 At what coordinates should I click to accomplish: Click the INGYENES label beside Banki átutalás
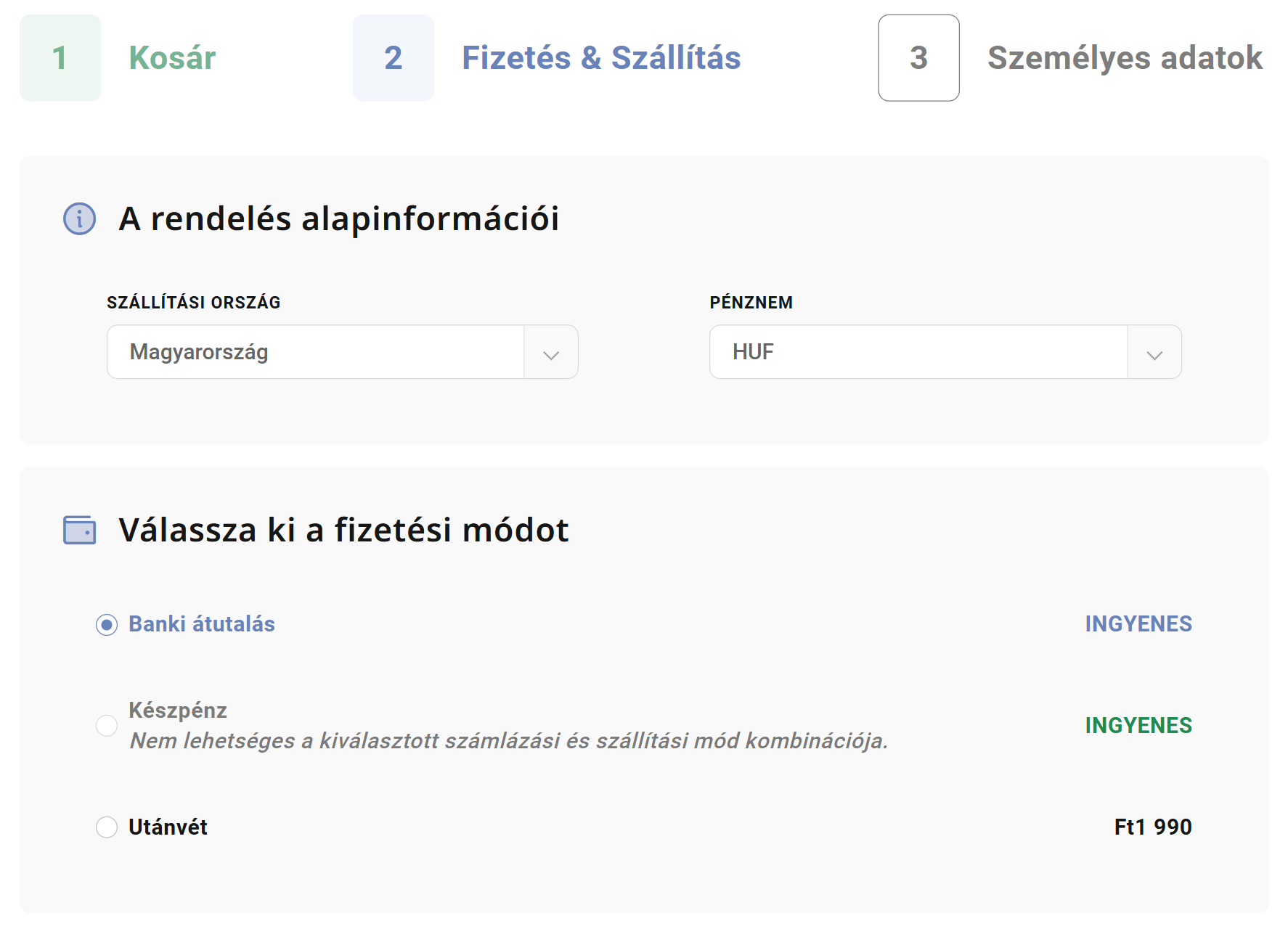tap(1138, 623)
